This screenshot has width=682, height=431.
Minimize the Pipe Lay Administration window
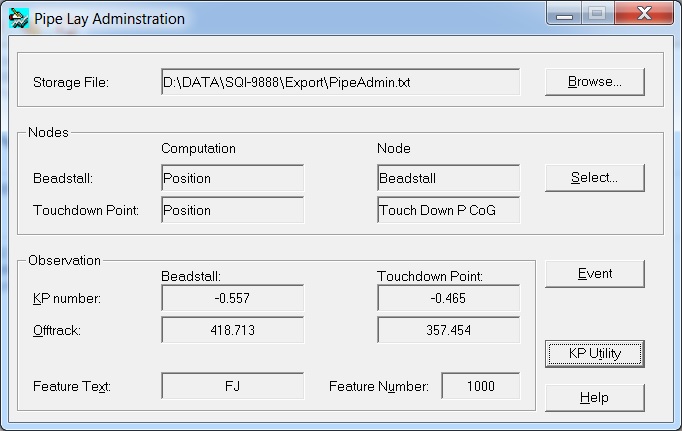[x=561, y=15]
